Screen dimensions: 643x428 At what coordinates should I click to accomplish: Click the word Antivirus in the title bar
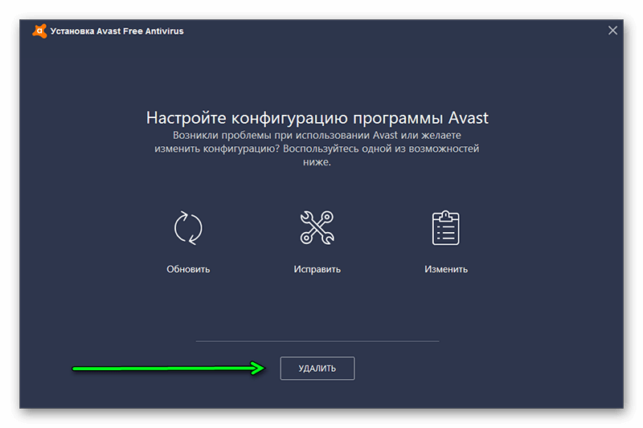tap(164, 31)
